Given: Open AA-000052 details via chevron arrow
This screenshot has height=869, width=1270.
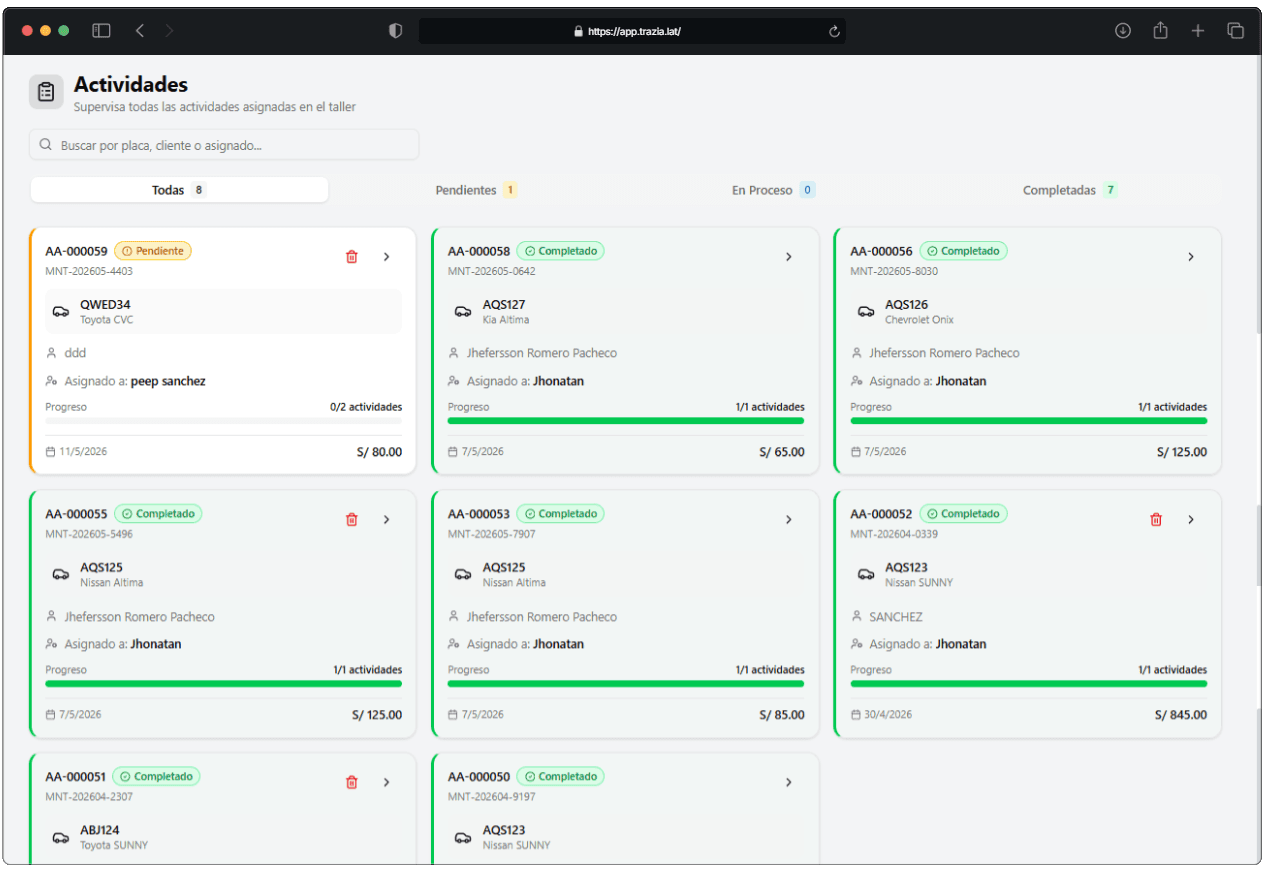Looking at the screenshot, I should 1191,520.
